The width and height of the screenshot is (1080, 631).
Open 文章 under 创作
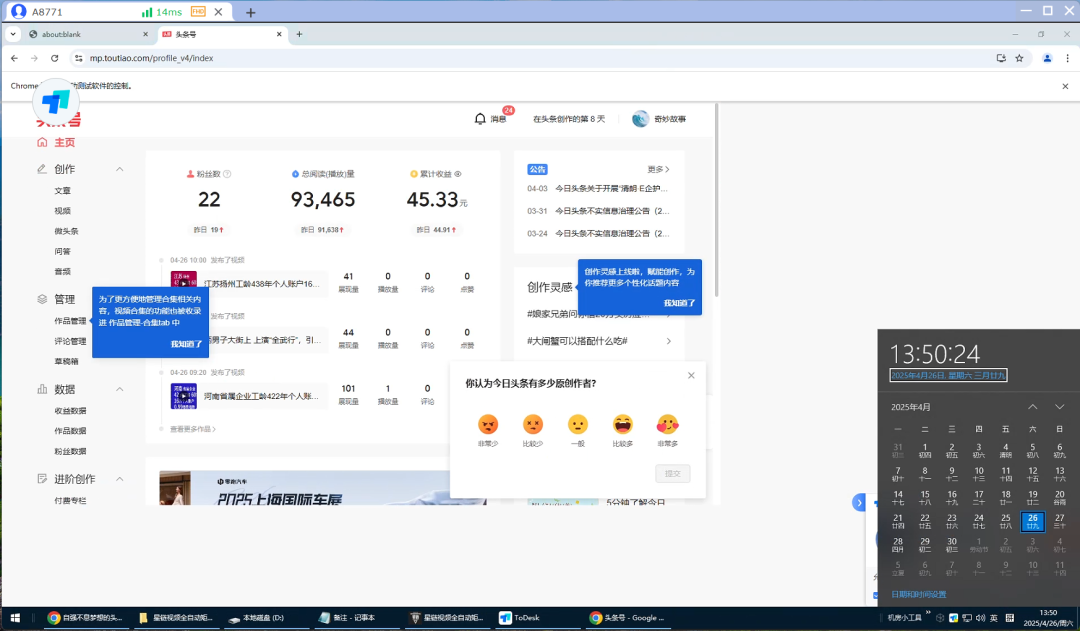pyautogui.click(x=62, y=191)
